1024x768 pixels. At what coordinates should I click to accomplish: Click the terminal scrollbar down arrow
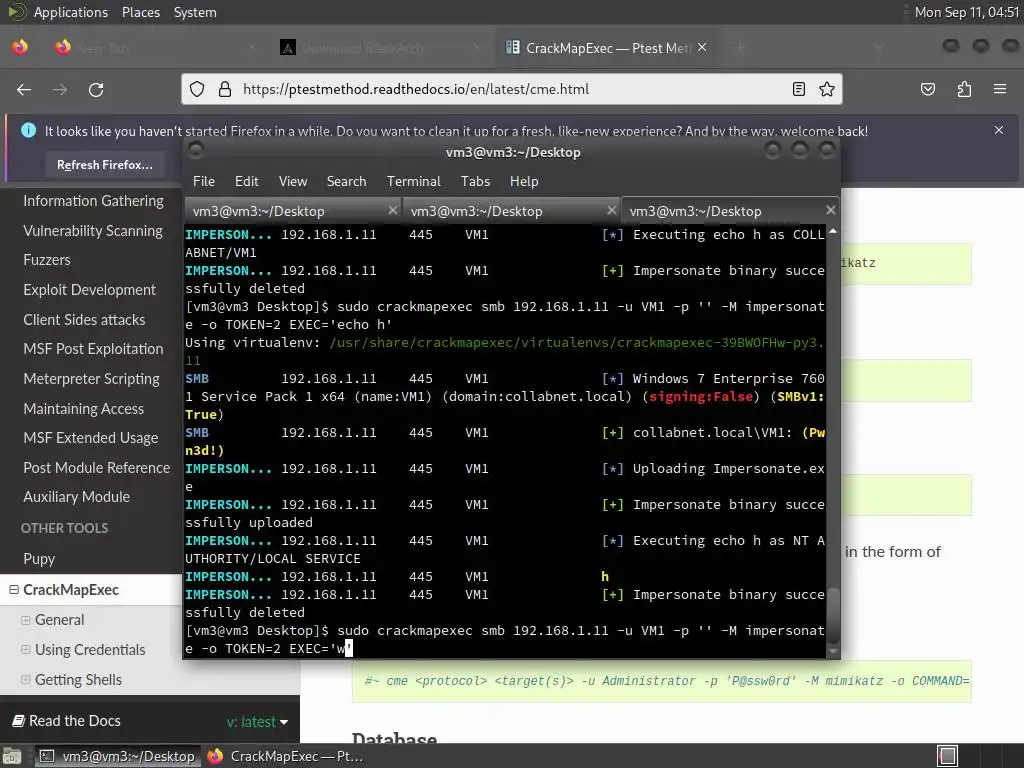point(833,651)
